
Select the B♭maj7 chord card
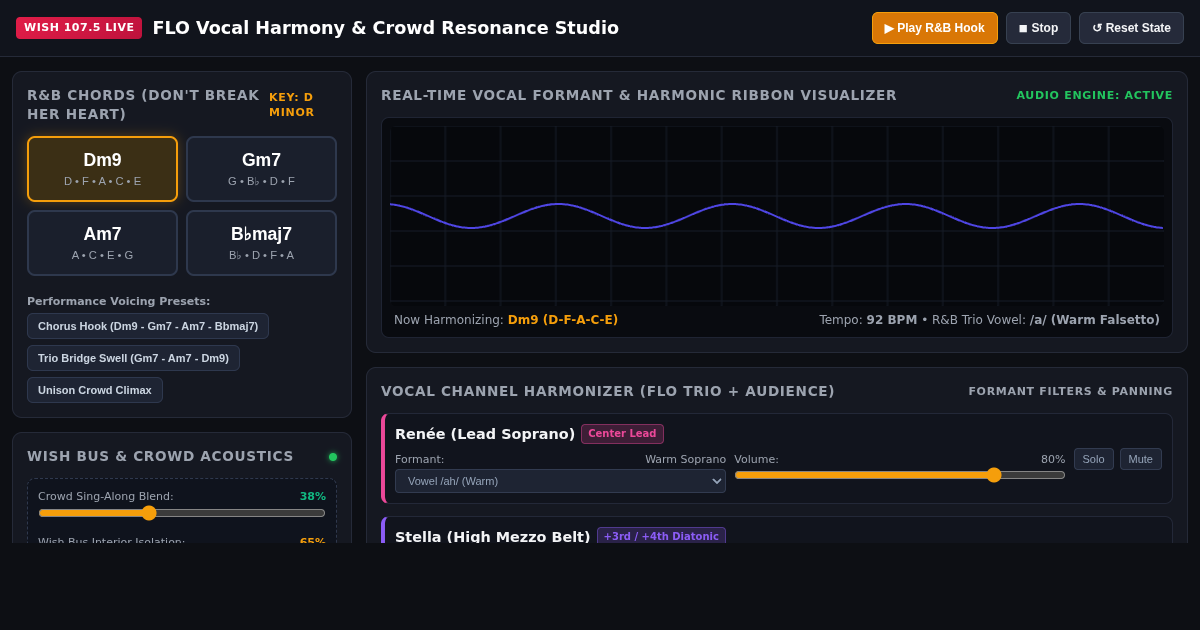pos(261,243)
